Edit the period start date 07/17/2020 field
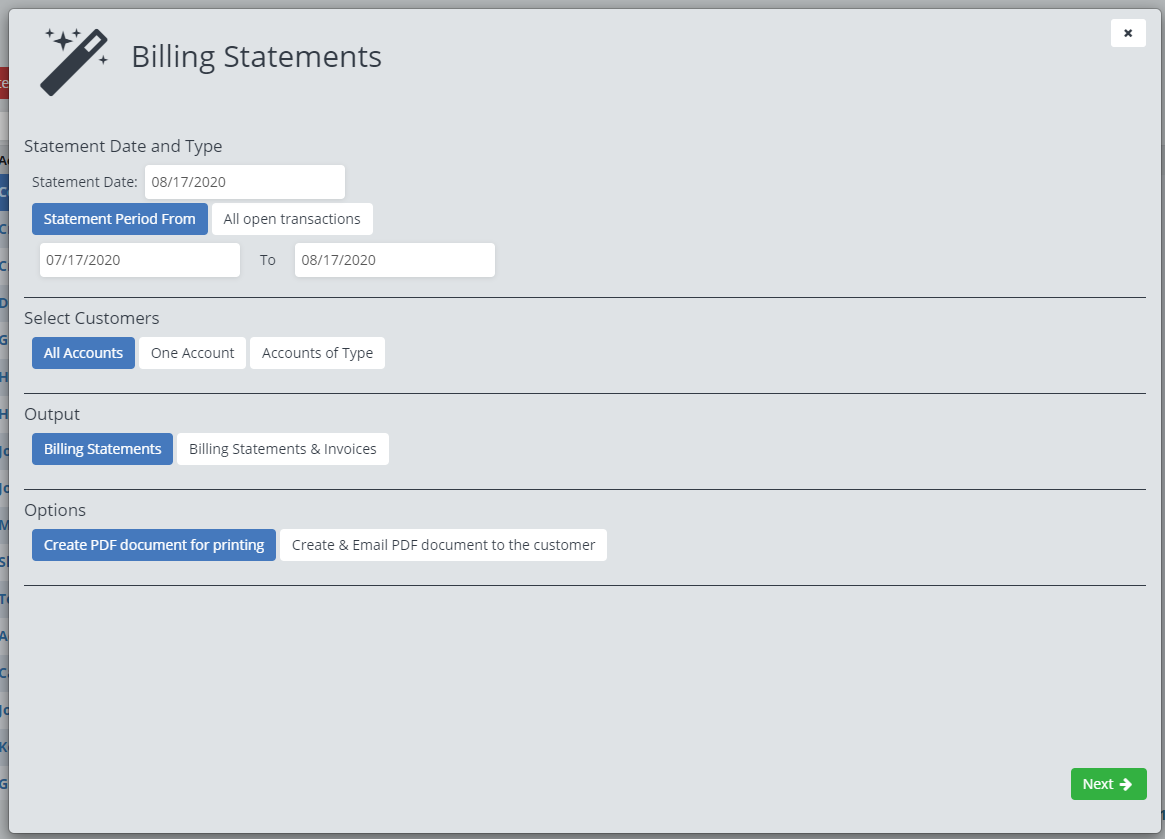 point(140,260)
